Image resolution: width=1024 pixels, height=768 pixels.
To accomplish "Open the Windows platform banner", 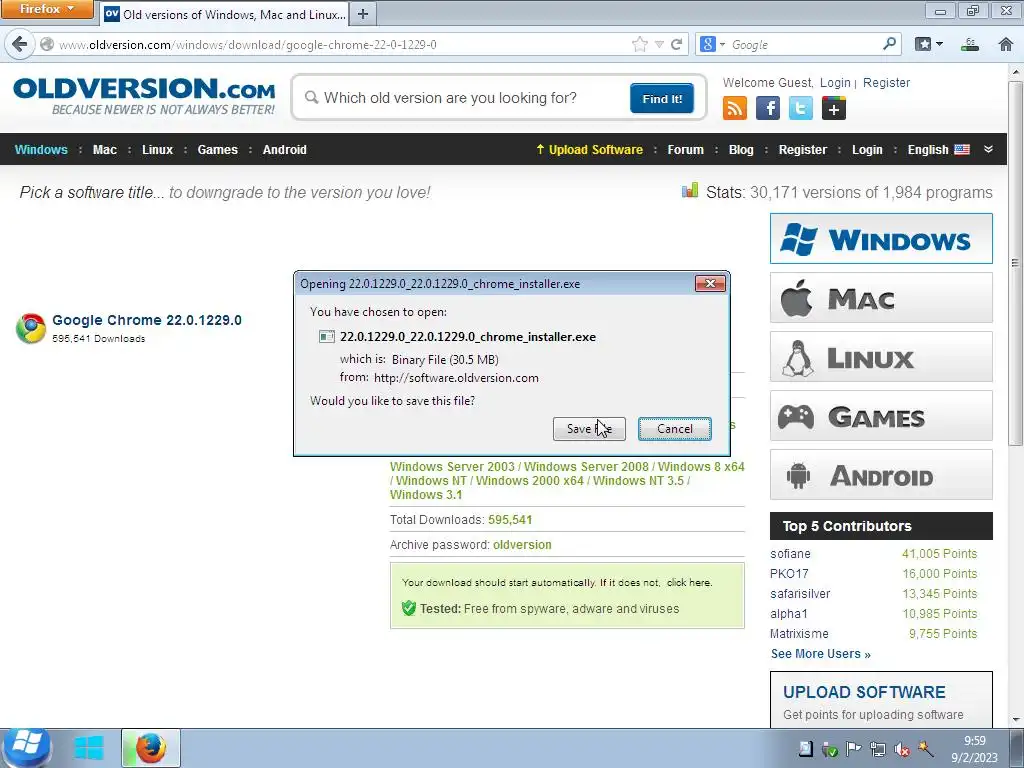I will pyautogui.click(x=881, y=238).
